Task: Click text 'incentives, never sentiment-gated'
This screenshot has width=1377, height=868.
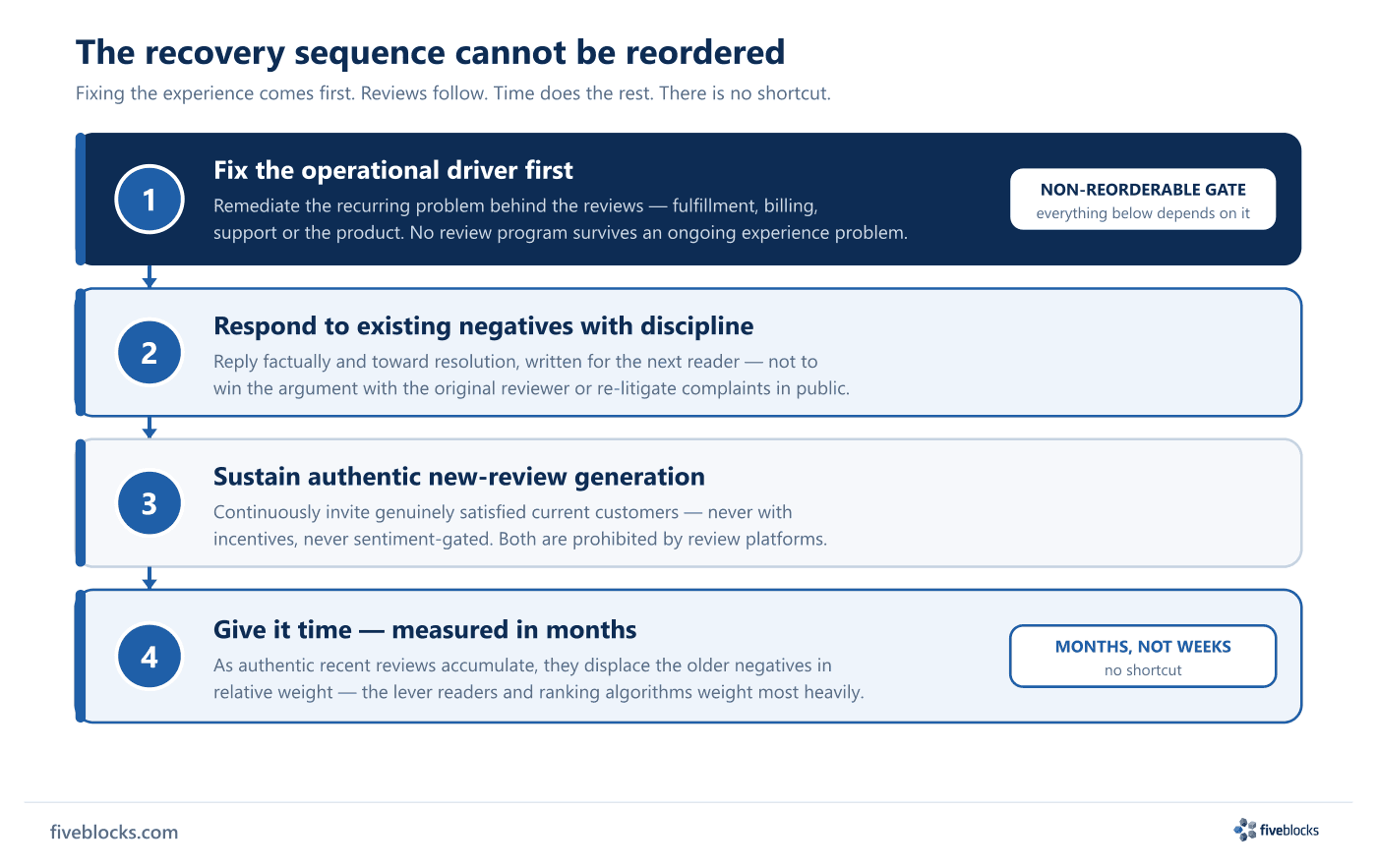Action: point(351,539)
